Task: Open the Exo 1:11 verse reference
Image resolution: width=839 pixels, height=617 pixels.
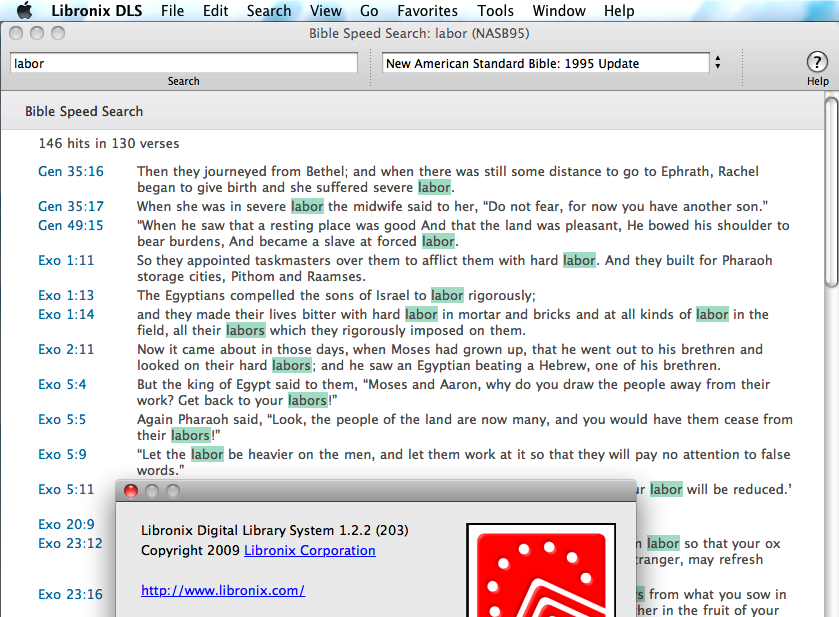Action: click(66, 261)
